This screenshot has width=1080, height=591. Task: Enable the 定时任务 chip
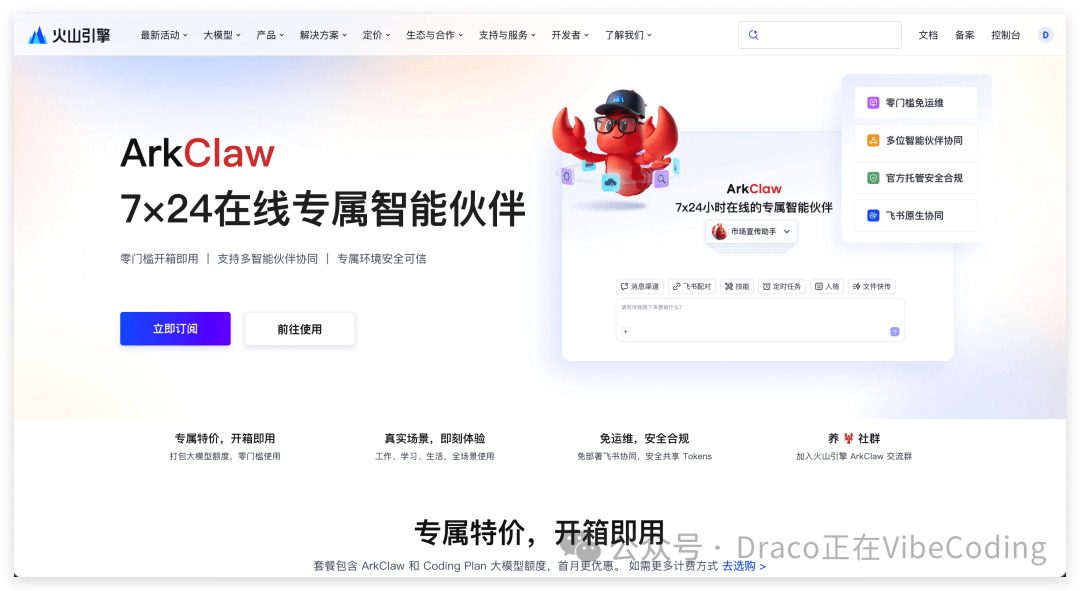coord(784,286)
